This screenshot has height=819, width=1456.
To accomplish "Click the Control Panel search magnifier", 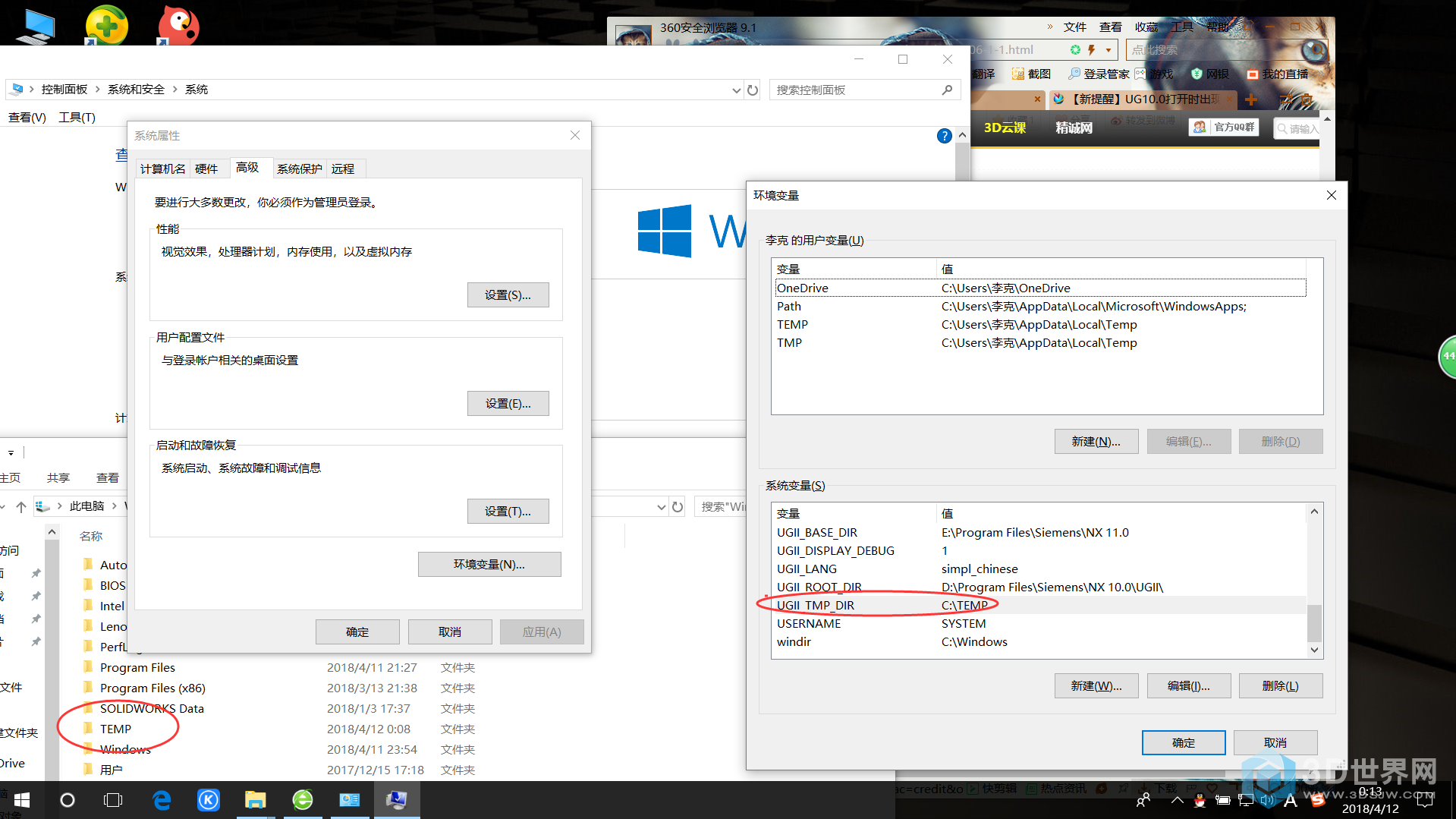I will point(947,90).
